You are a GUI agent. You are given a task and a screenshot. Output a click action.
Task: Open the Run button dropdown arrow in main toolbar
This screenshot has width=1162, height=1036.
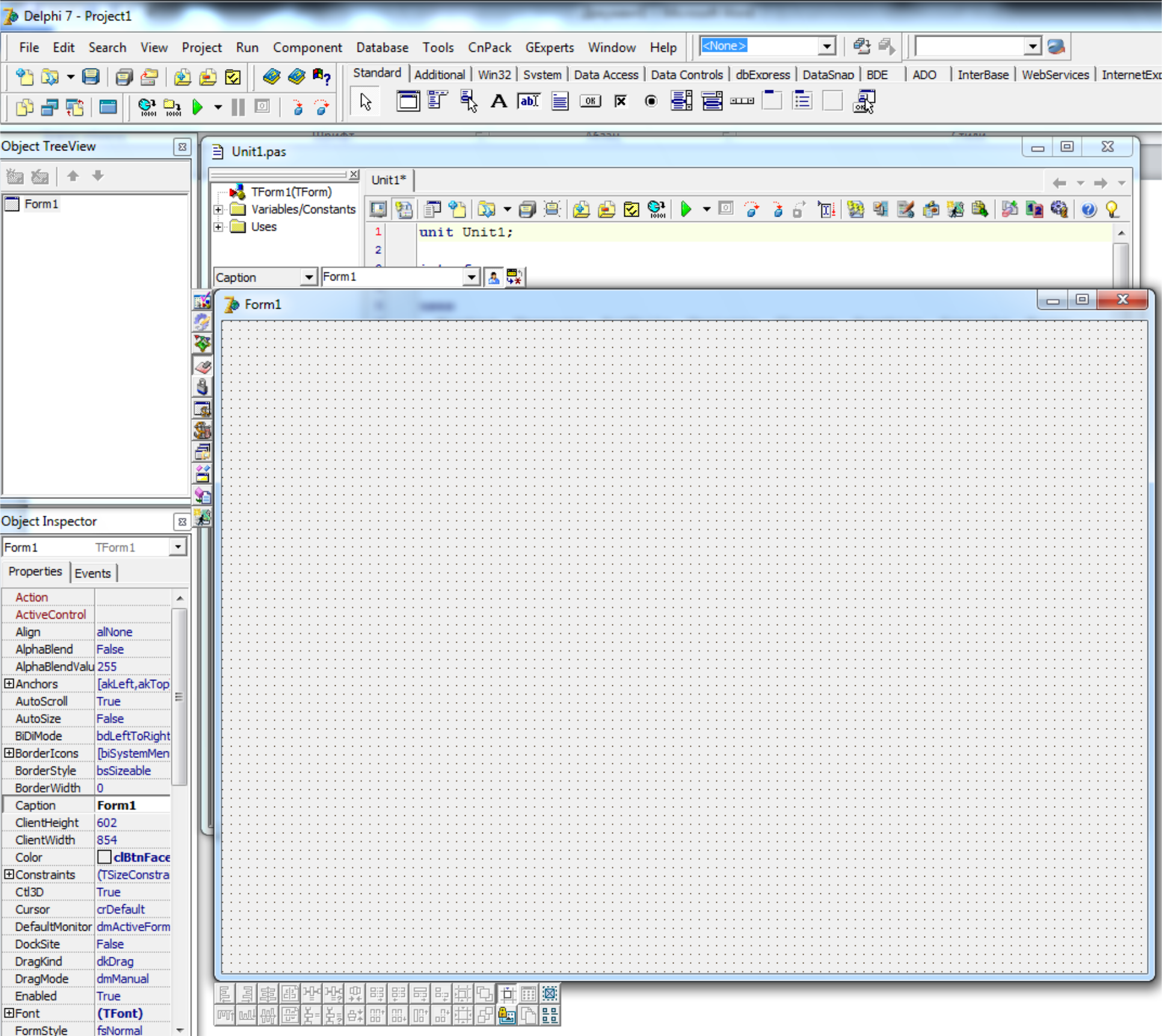pyautogui.click(x=218, y=108)
